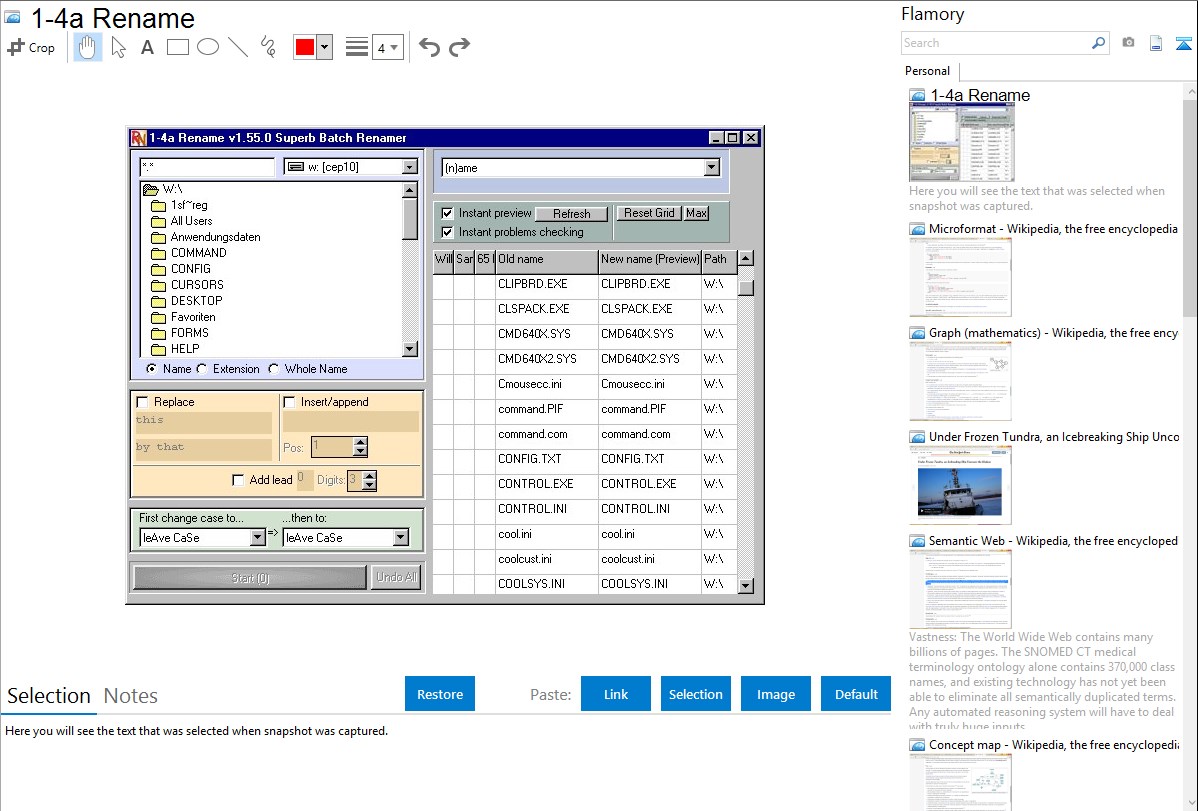1198x811 pixels.
Task: Expand the (n)ame pattern dropdown
Action: 711,168
